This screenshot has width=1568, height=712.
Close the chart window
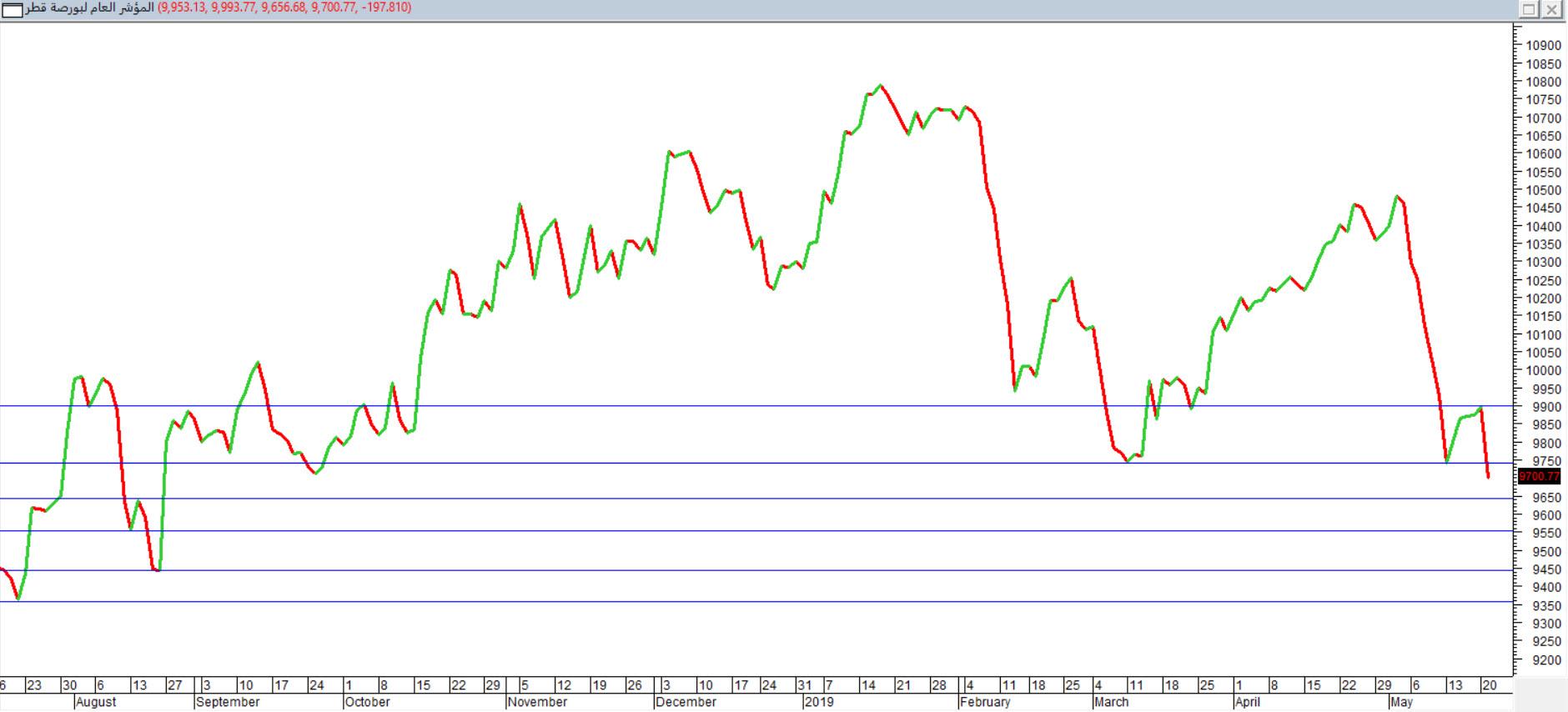tap(1550, 9)
